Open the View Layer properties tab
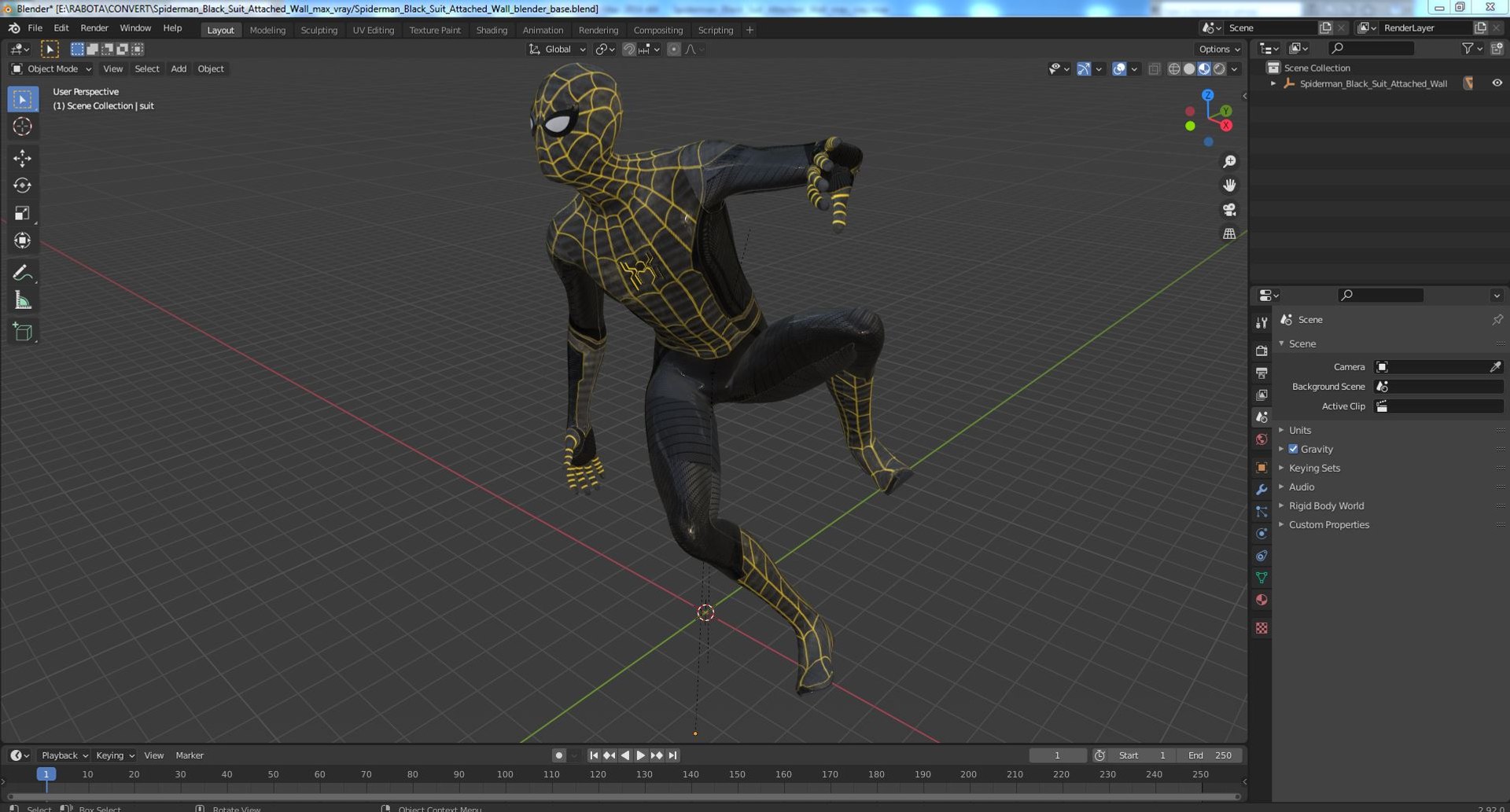The height and width of the screenshot is (812, 1510). 1261,395
